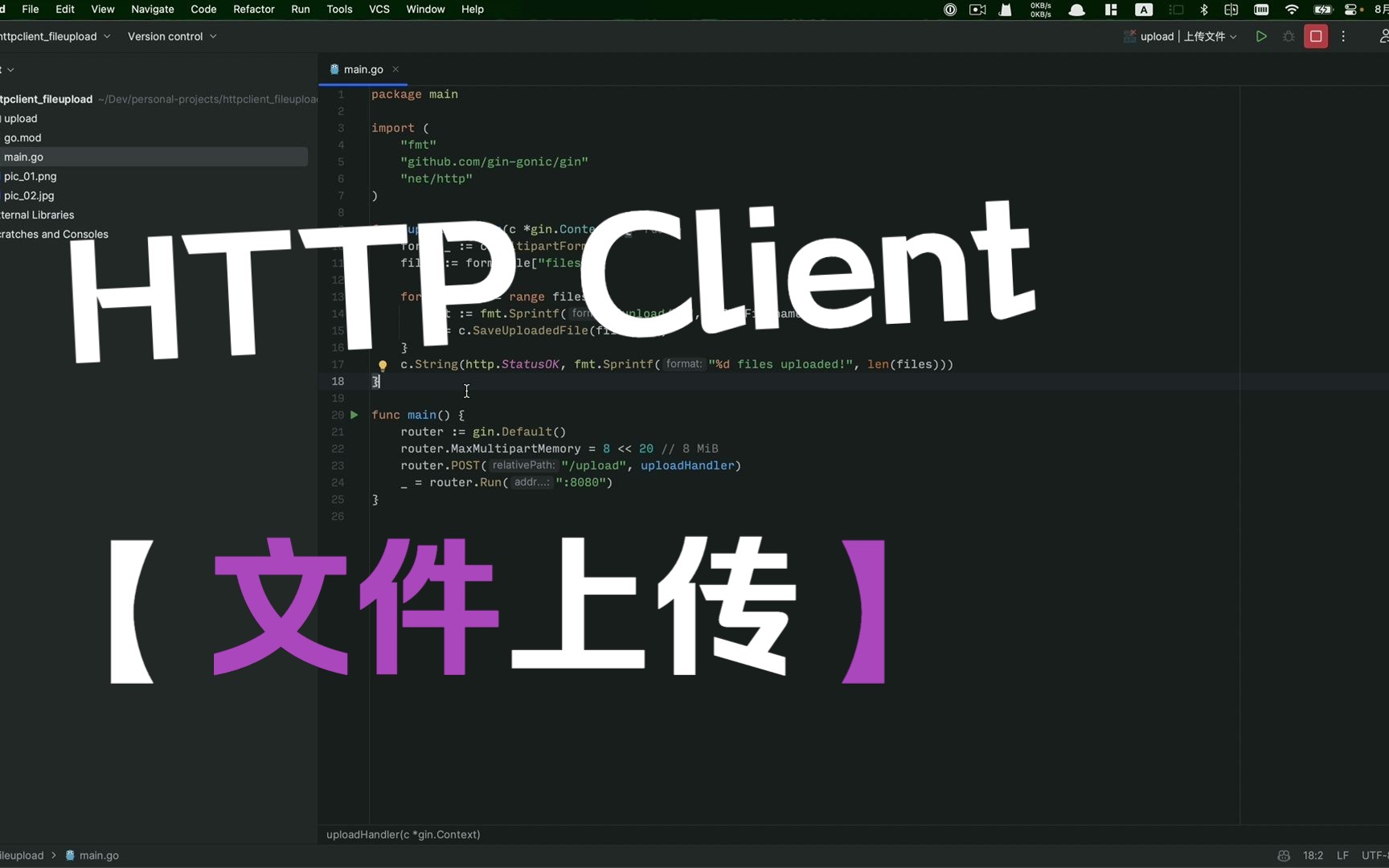Open the GitHub Copilot status bar icon
The image size is (1389, 868).
point(1284,855)
